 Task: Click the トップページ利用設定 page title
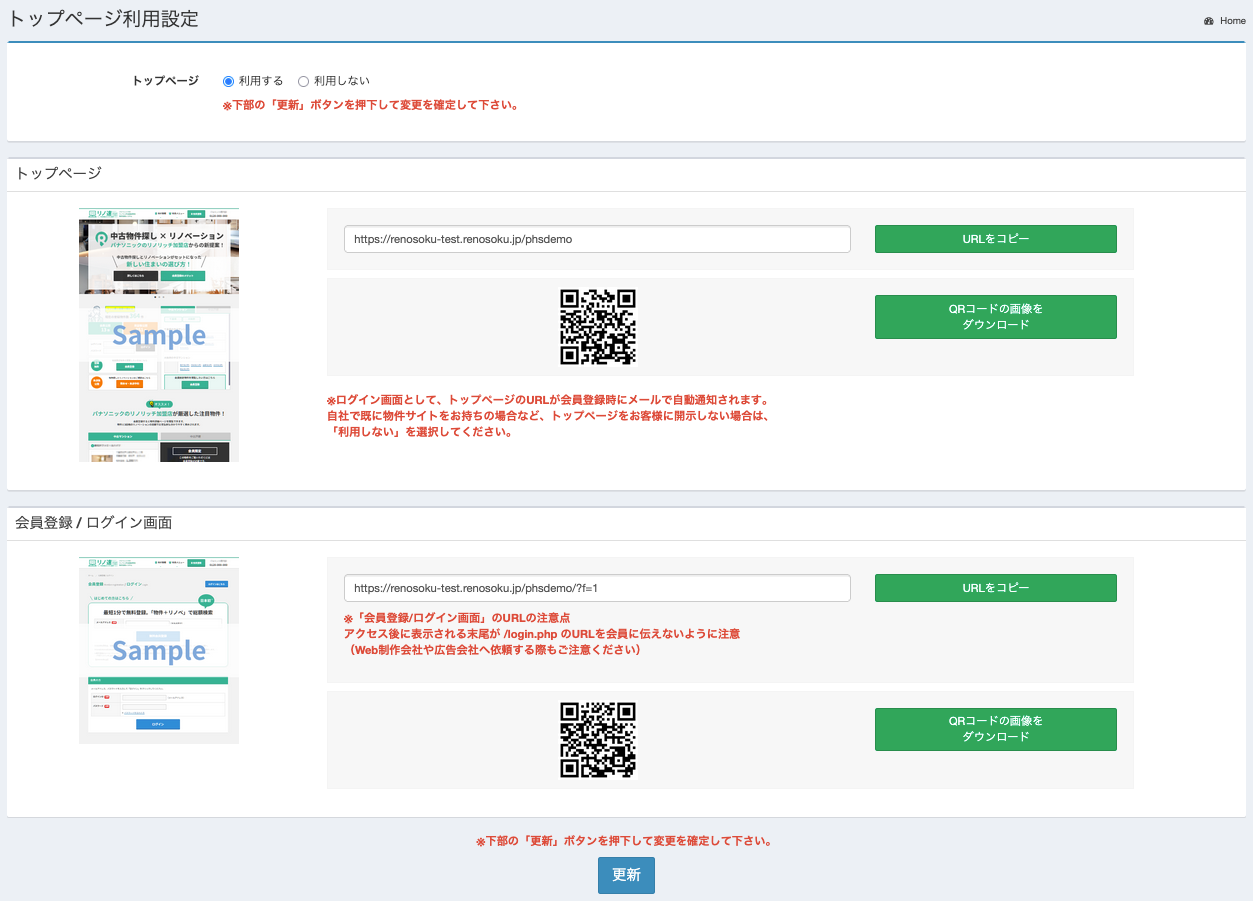(x=103, y=18)
